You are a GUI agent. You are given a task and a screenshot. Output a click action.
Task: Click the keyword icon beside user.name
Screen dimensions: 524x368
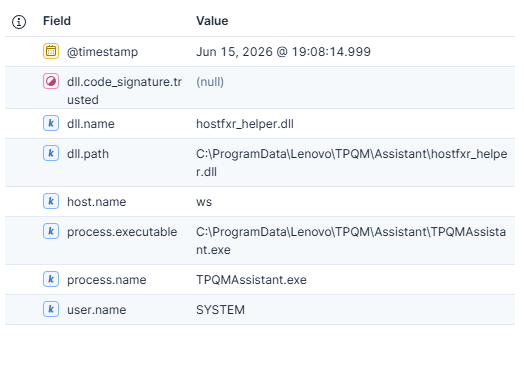click(x=51, y=309)
